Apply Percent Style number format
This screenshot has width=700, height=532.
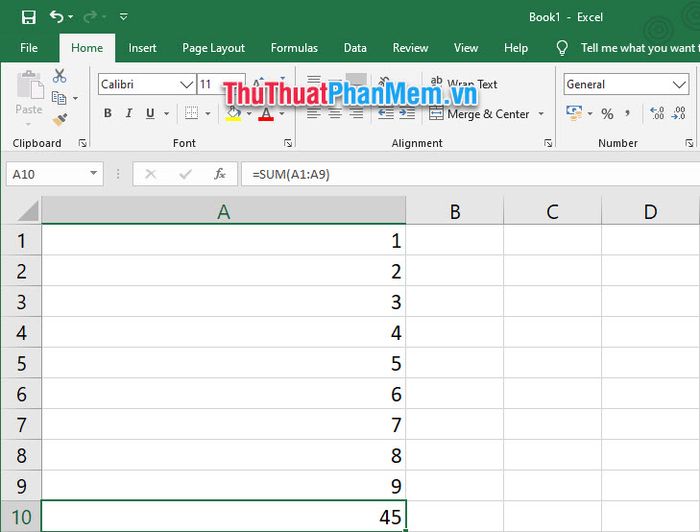607,114
